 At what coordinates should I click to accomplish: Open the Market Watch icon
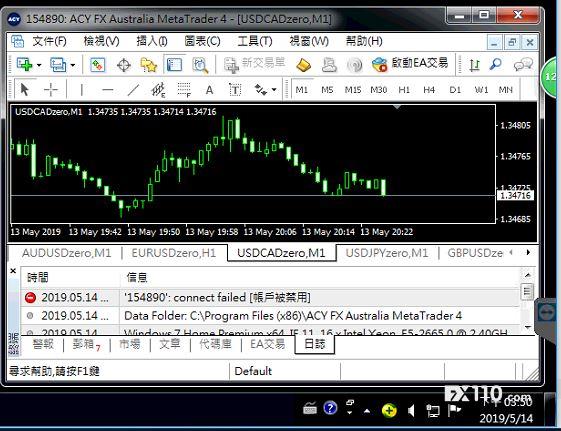click(x=97, y=65)
